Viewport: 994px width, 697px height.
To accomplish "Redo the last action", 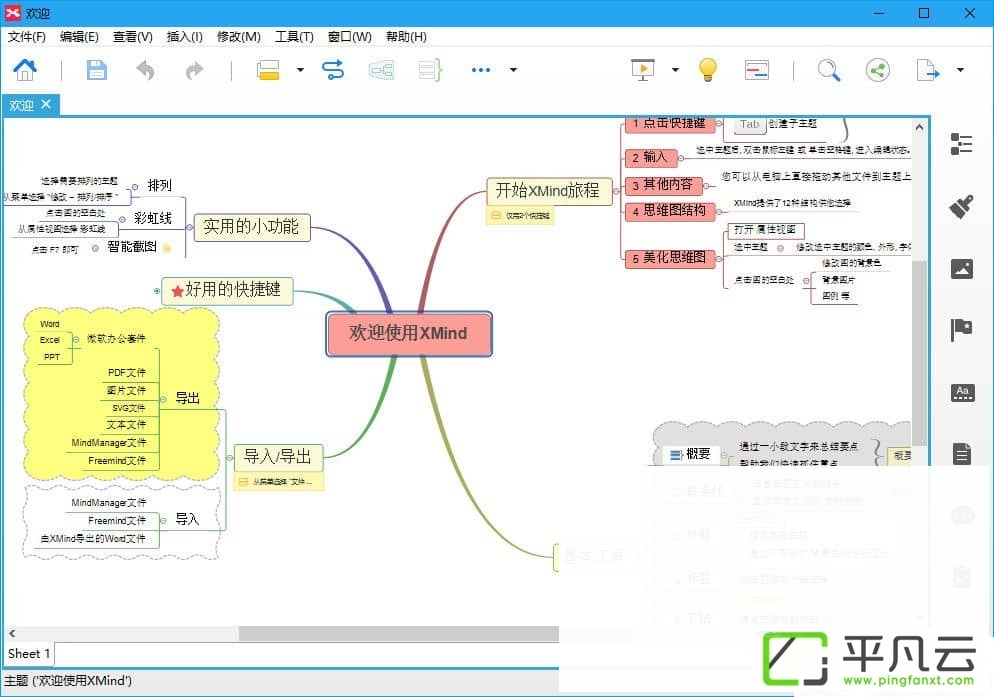I will [195, 70].
